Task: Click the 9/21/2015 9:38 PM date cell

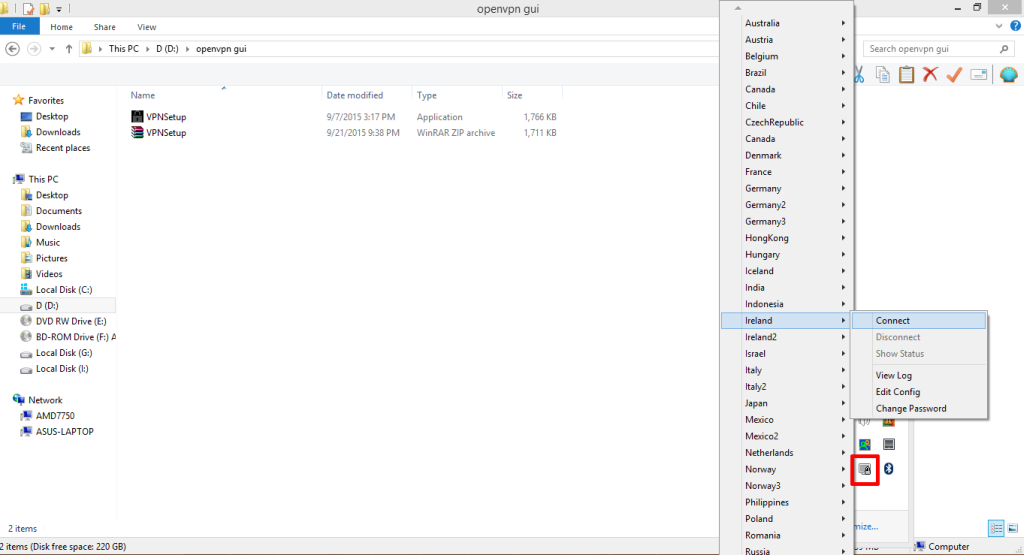Action: coord(363,133)
